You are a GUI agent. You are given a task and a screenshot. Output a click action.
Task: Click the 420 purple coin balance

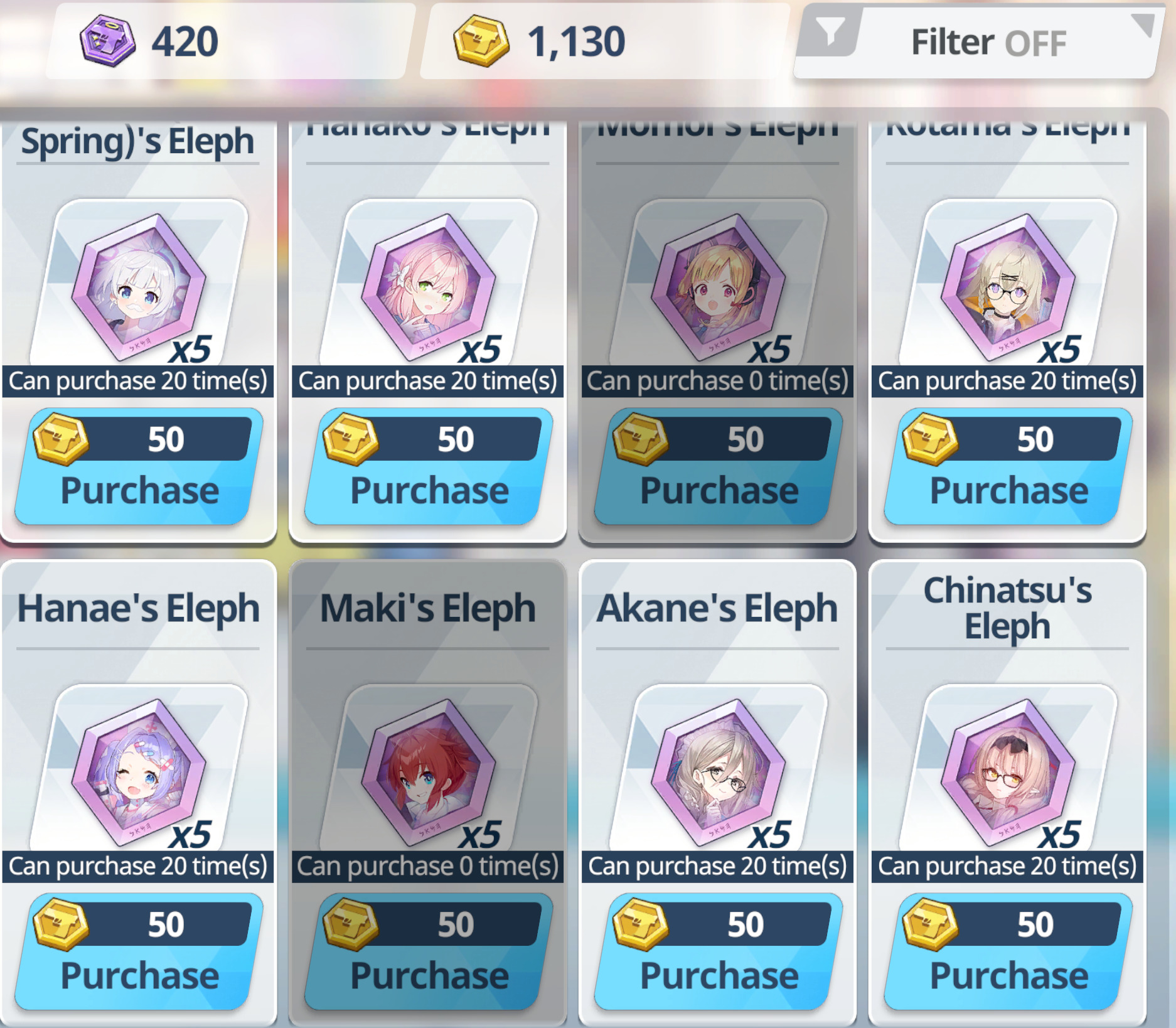(x=185, y=42)
